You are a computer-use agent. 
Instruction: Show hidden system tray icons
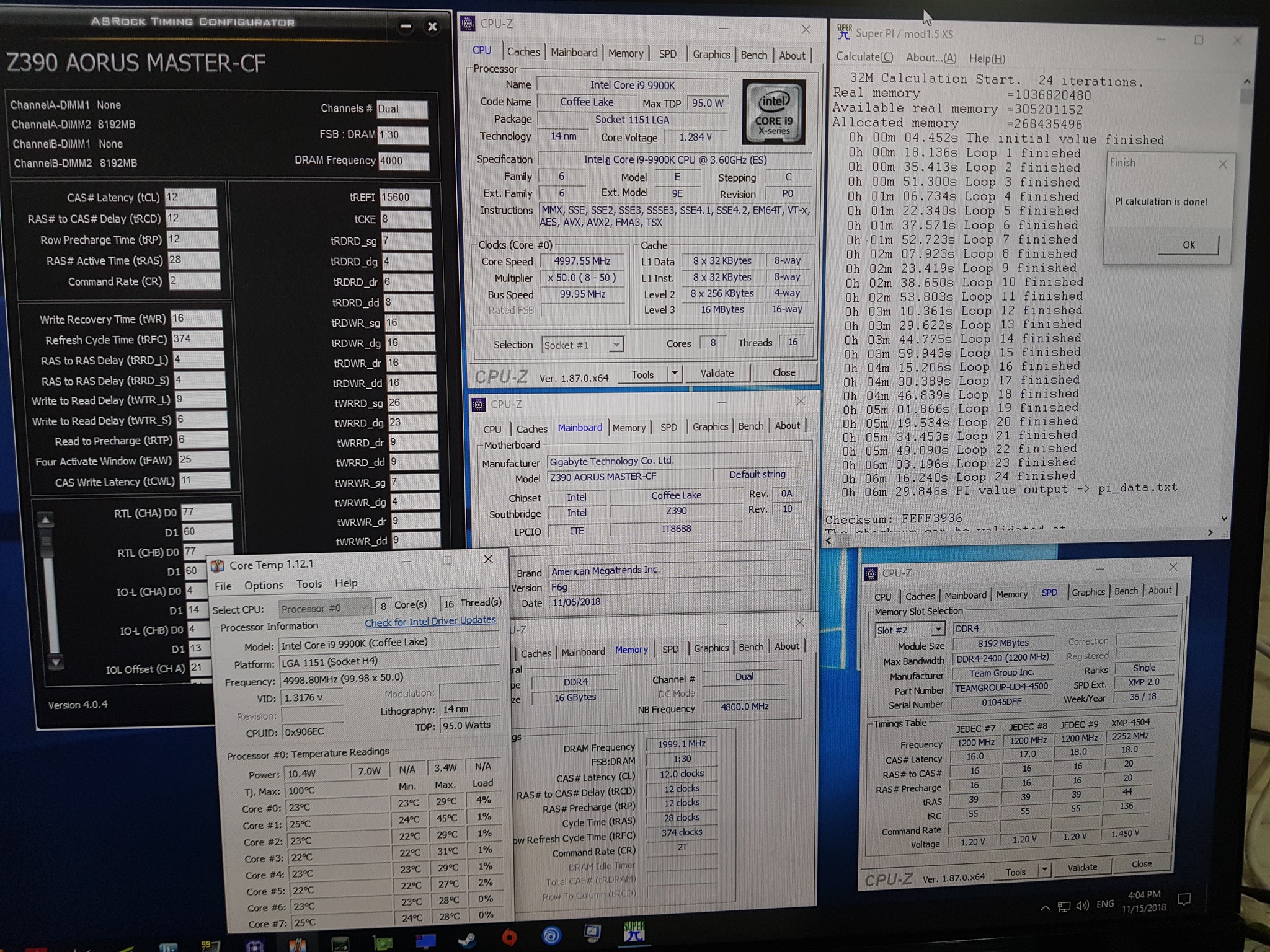coord(1045,908)
